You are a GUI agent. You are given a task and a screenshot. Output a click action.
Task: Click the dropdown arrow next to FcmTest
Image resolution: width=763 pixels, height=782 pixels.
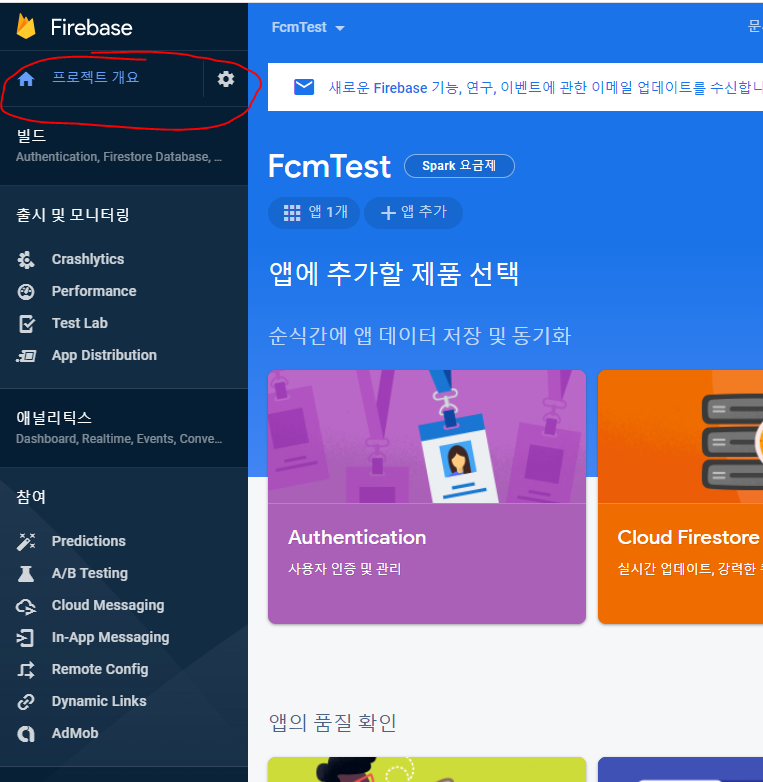(340, 28)
